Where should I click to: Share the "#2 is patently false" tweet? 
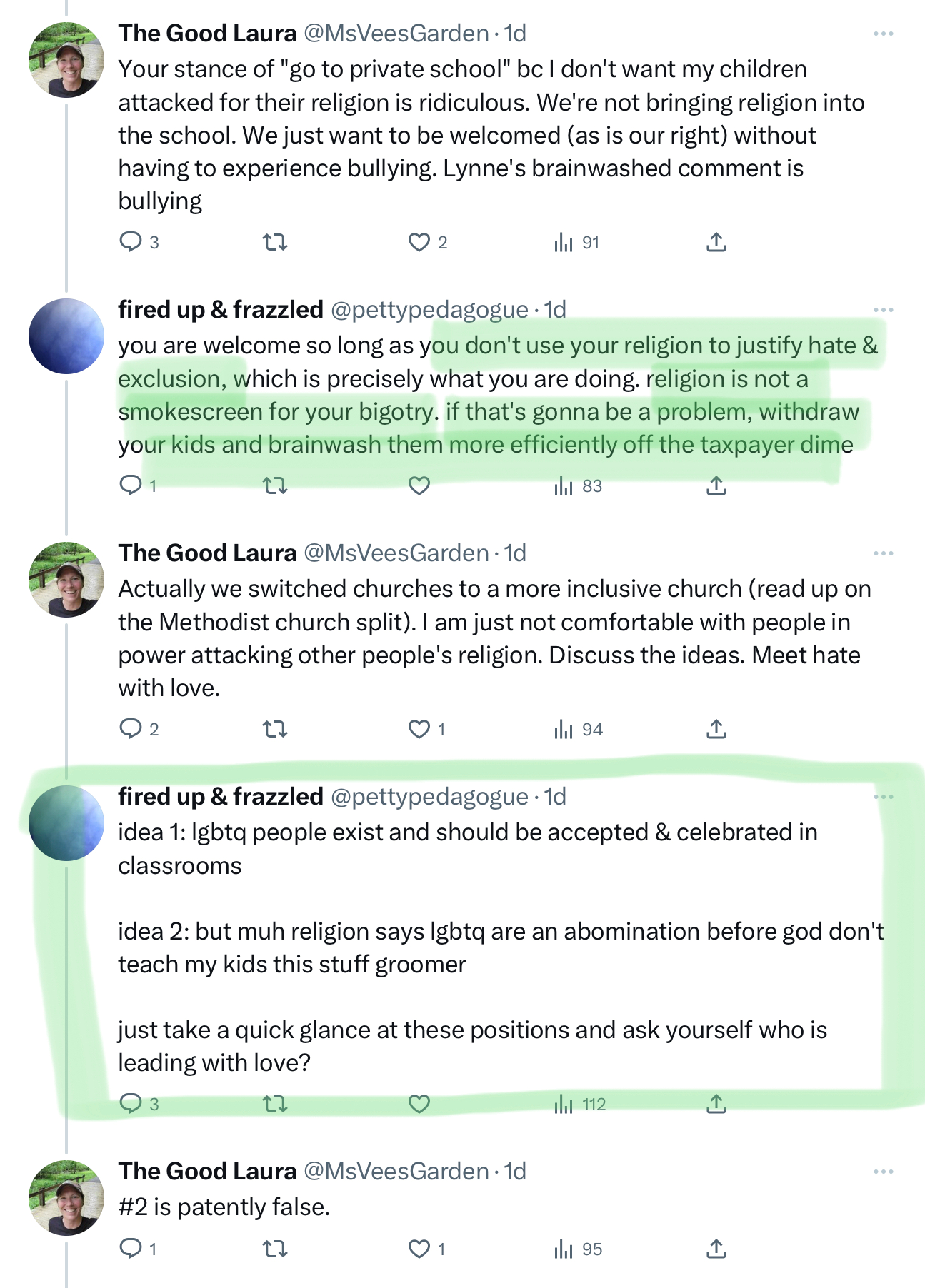tap(716, 1249)
